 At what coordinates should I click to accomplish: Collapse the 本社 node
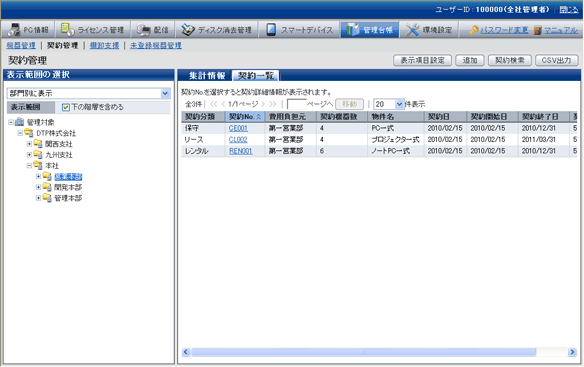tap(29, 165)
